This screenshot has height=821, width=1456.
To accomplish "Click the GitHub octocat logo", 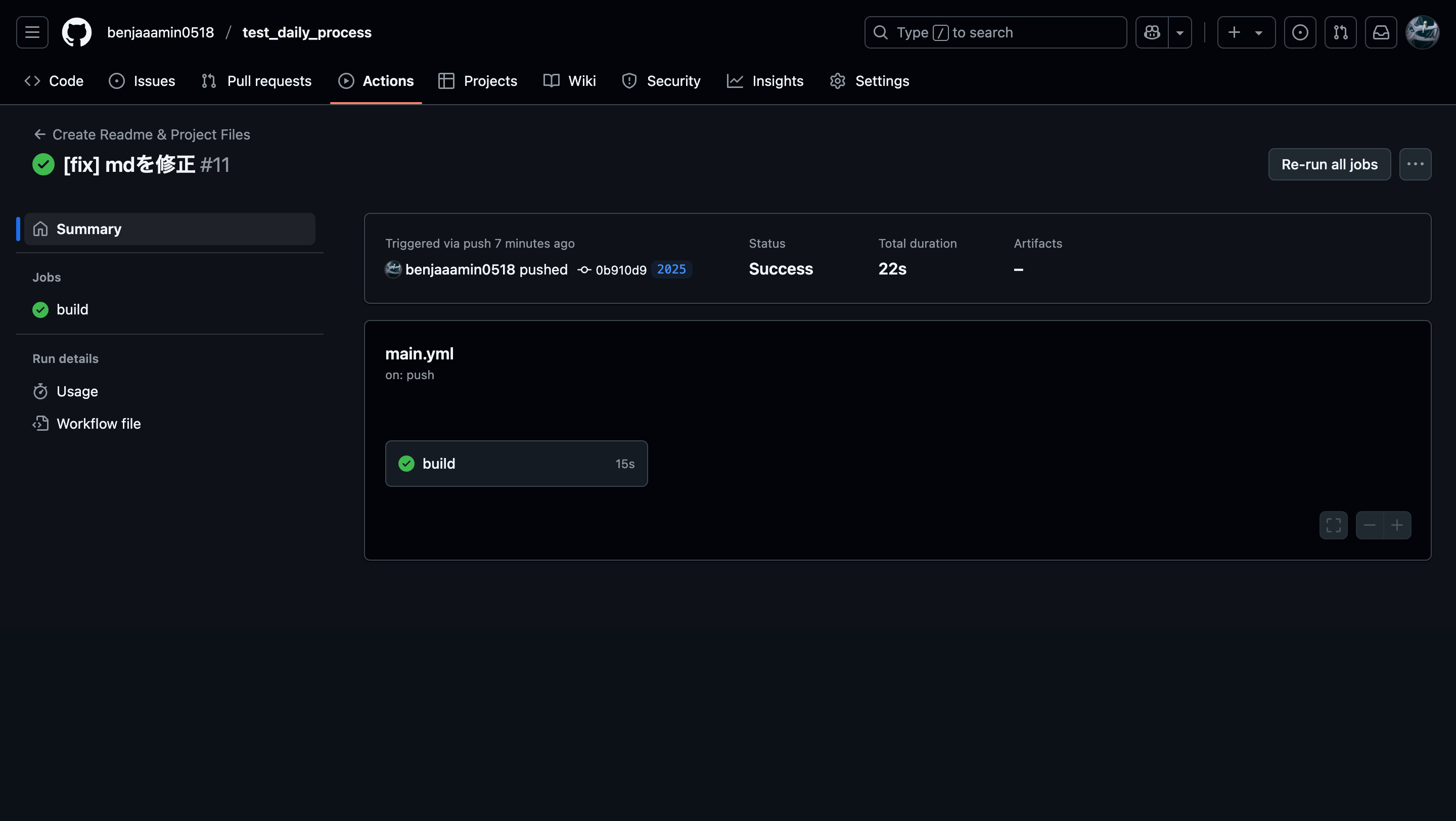I will pos(76,32).
